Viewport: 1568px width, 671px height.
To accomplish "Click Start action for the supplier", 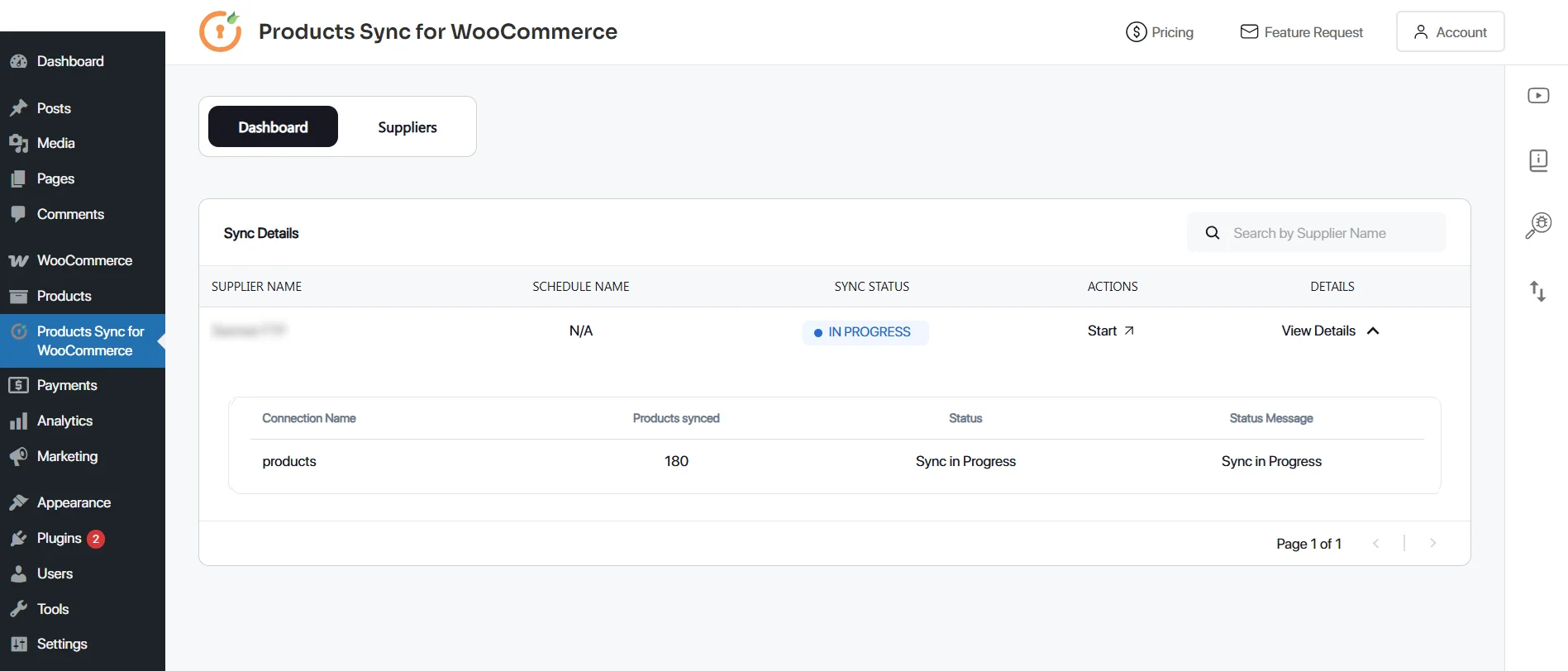I will 1111,331.
